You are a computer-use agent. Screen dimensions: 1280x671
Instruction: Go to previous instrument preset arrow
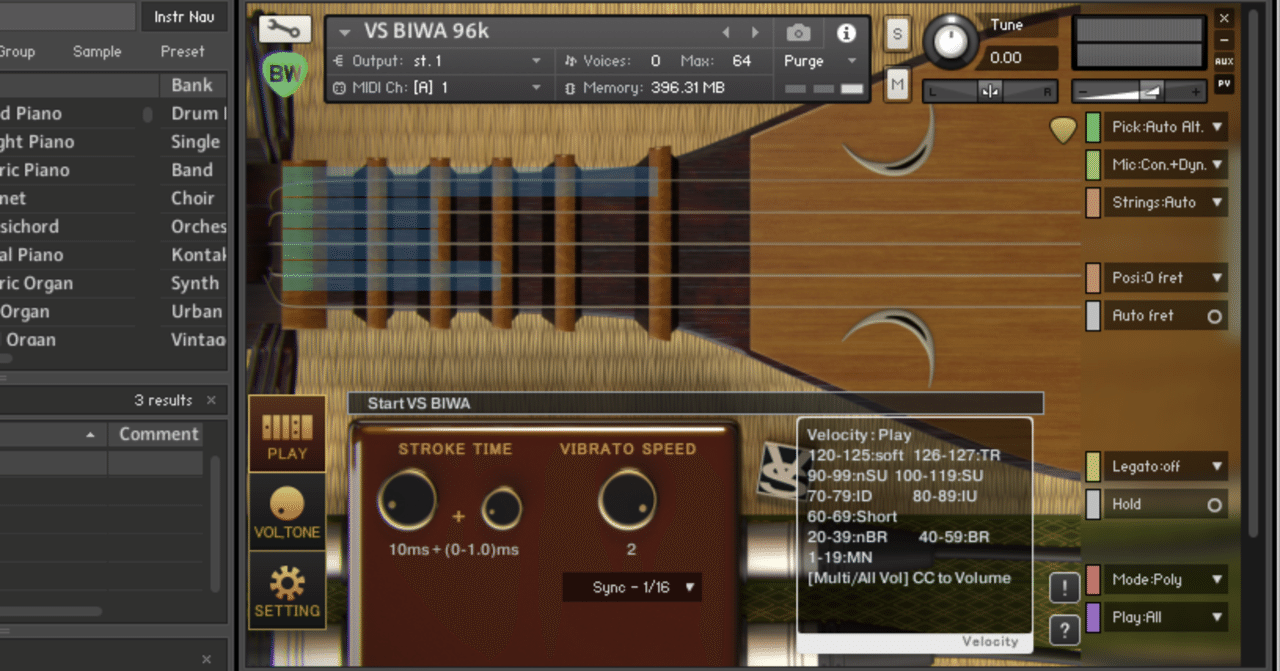(727, 32)
